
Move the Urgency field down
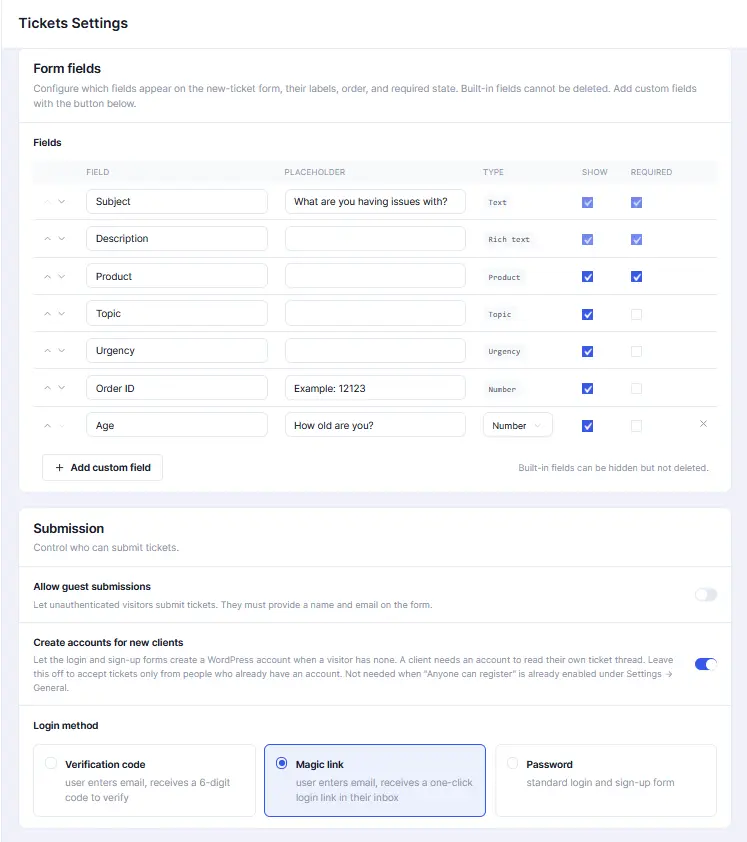[x=62, y=351]
